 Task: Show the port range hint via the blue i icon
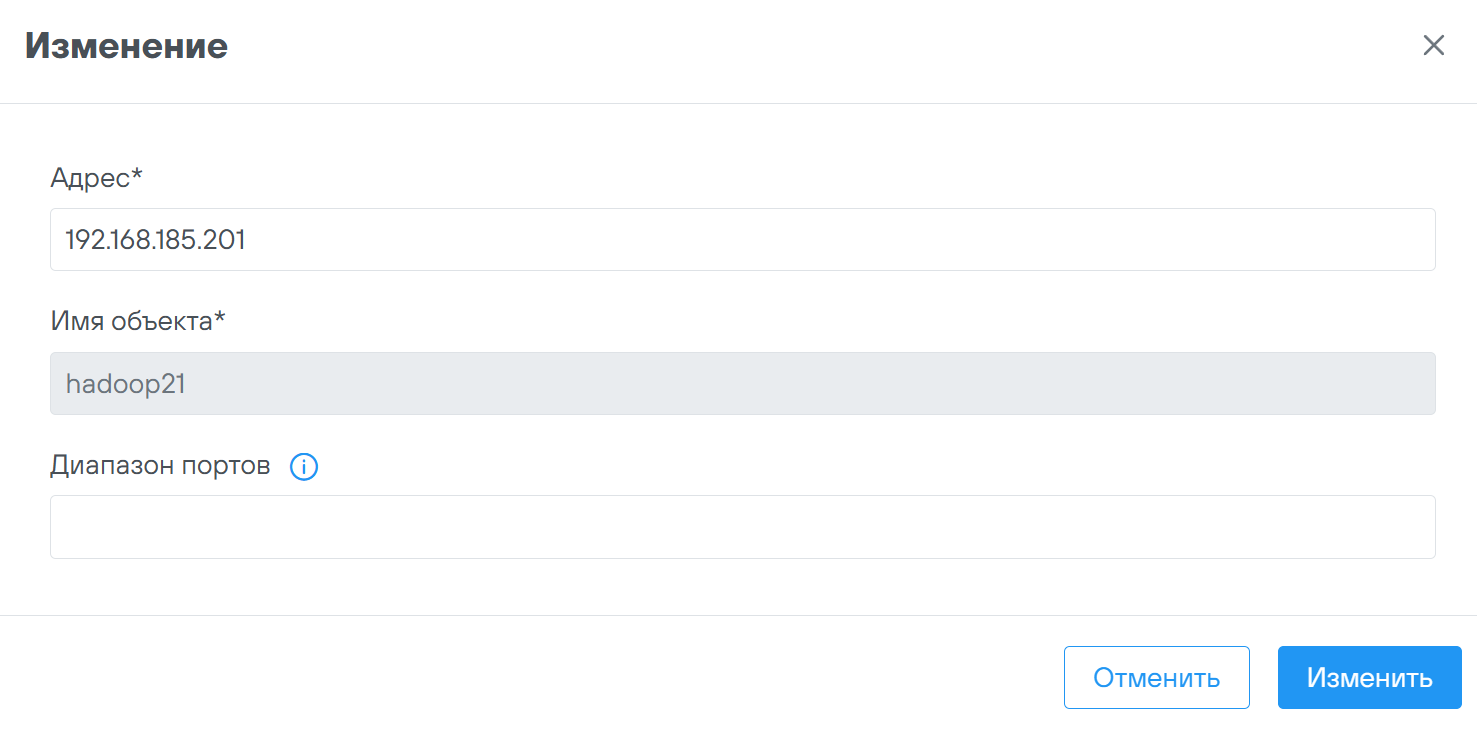point(303,467)
